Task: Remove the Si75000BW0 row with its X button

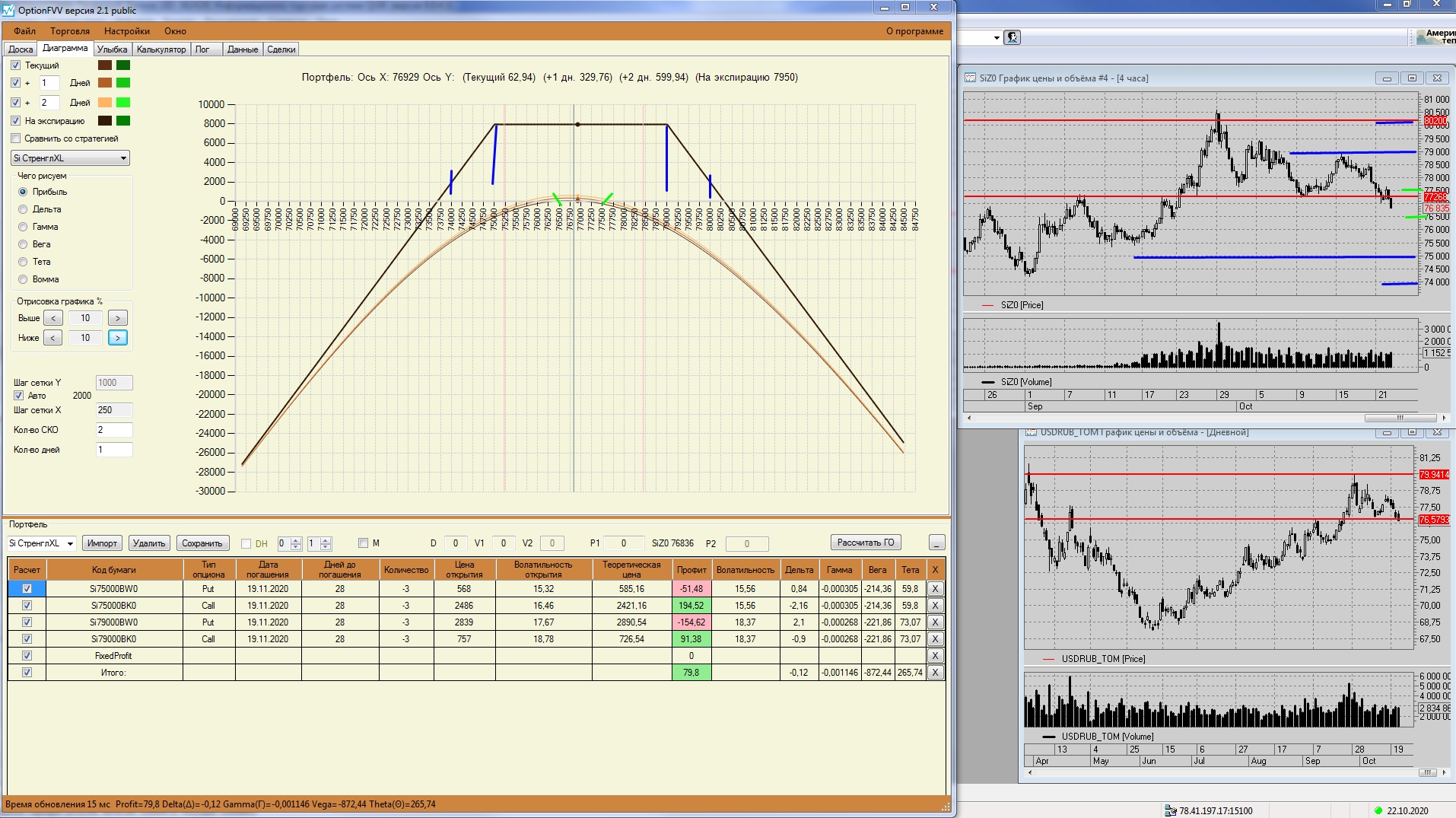Action: pyautogui.click(x=935, y=589)
